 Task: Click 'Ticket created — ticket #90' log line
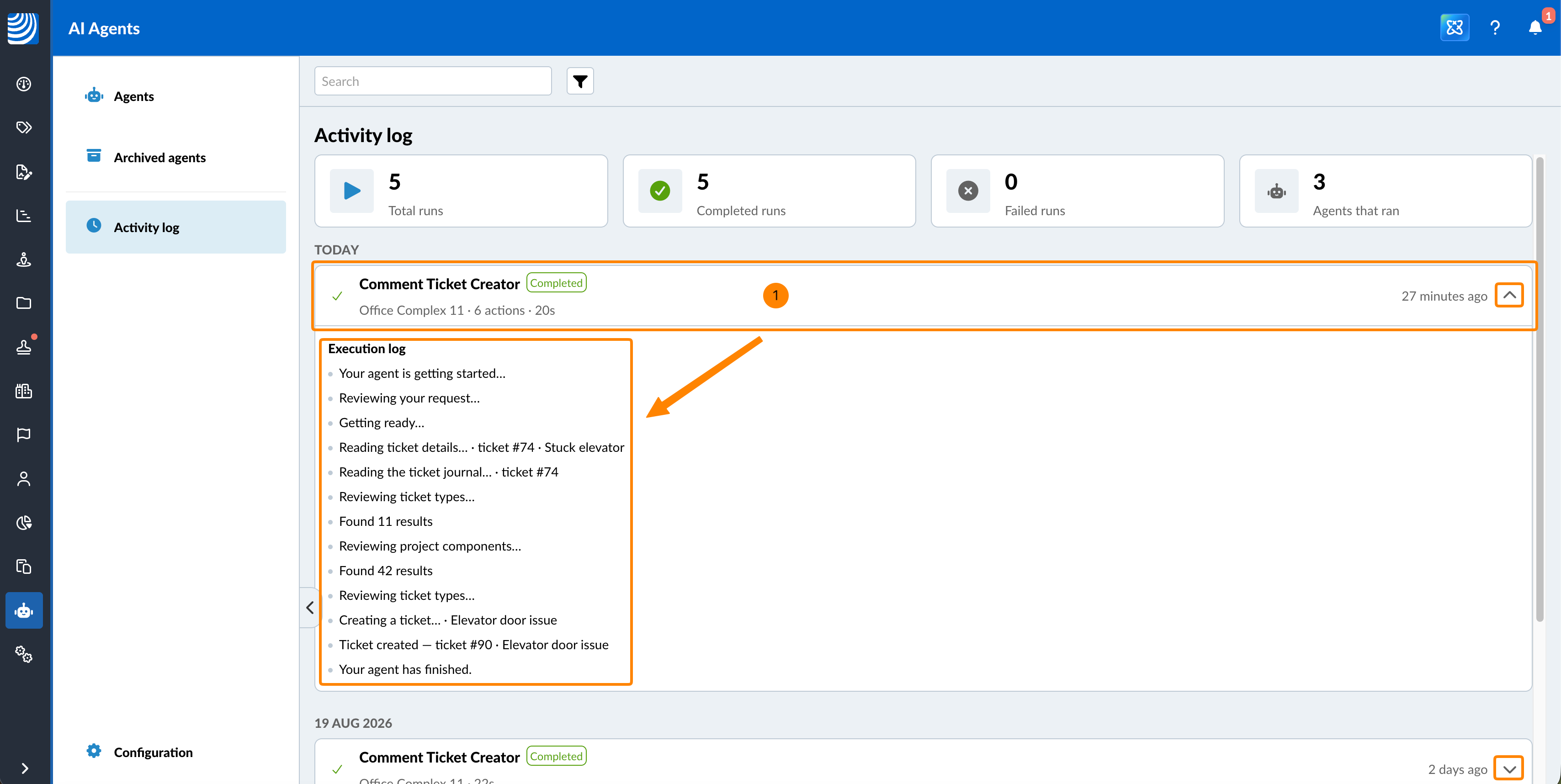[474, 645]
